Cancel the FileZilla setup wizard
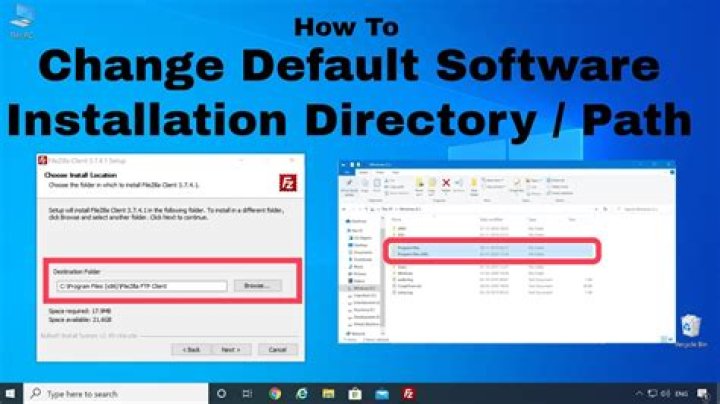This screenshot has height=404, width=720. tap(275, 349)
